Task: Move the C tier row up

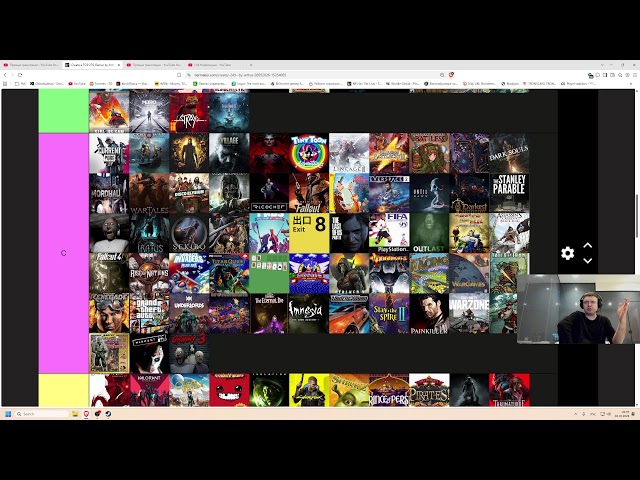Action: [x=587, y=246]
